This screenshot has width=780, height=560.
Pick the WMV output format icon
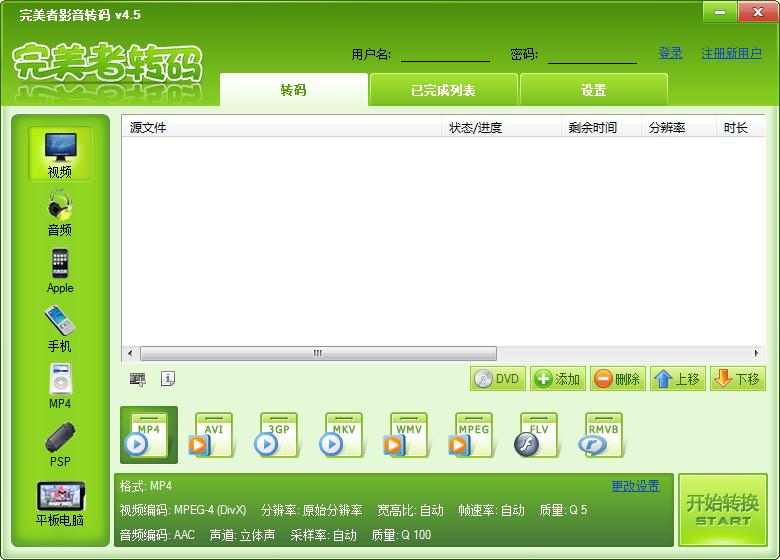tap(405, 435)
